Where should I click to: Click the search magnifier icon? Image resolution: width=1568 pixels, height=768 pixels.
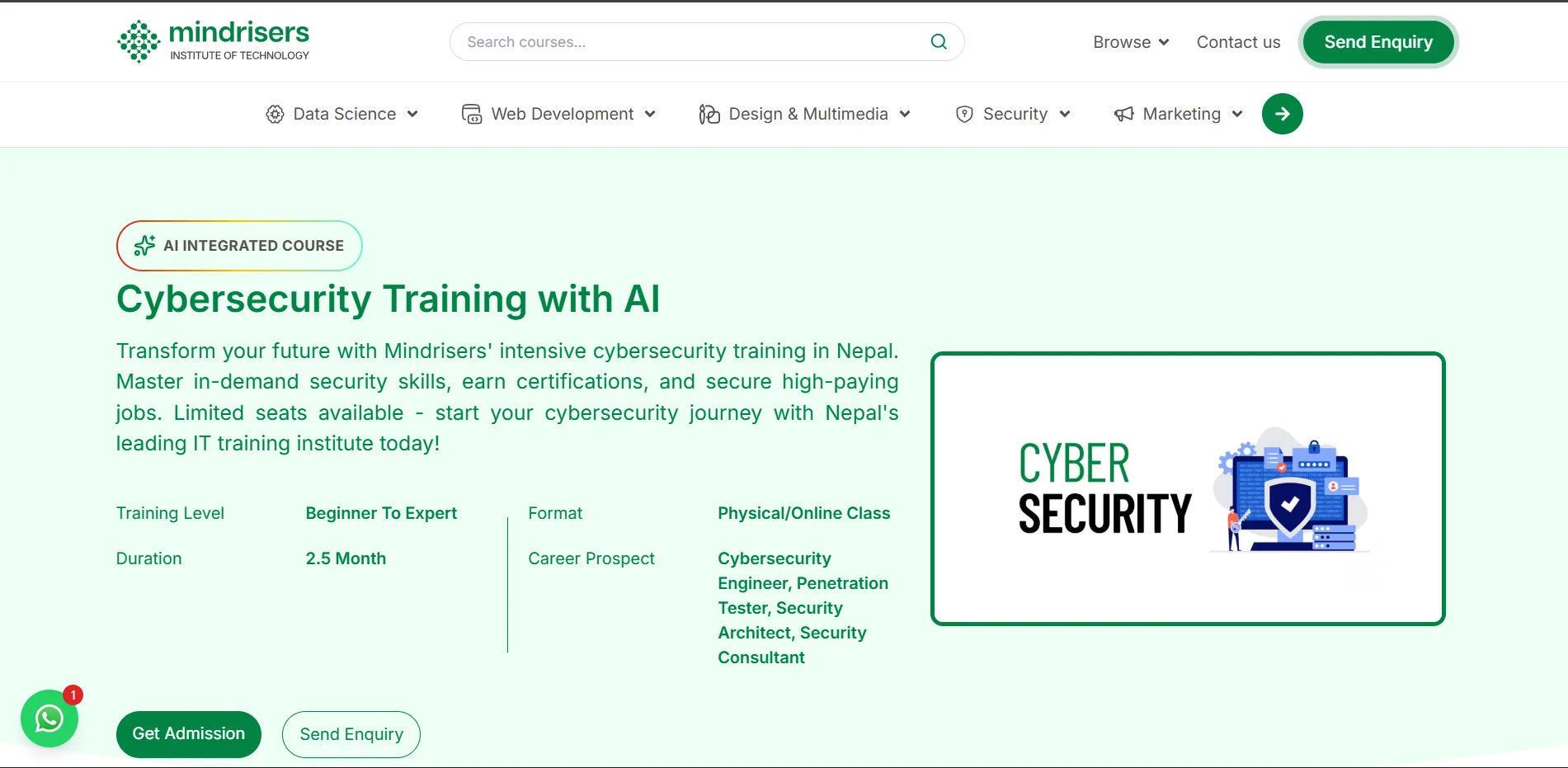(939, 41)
